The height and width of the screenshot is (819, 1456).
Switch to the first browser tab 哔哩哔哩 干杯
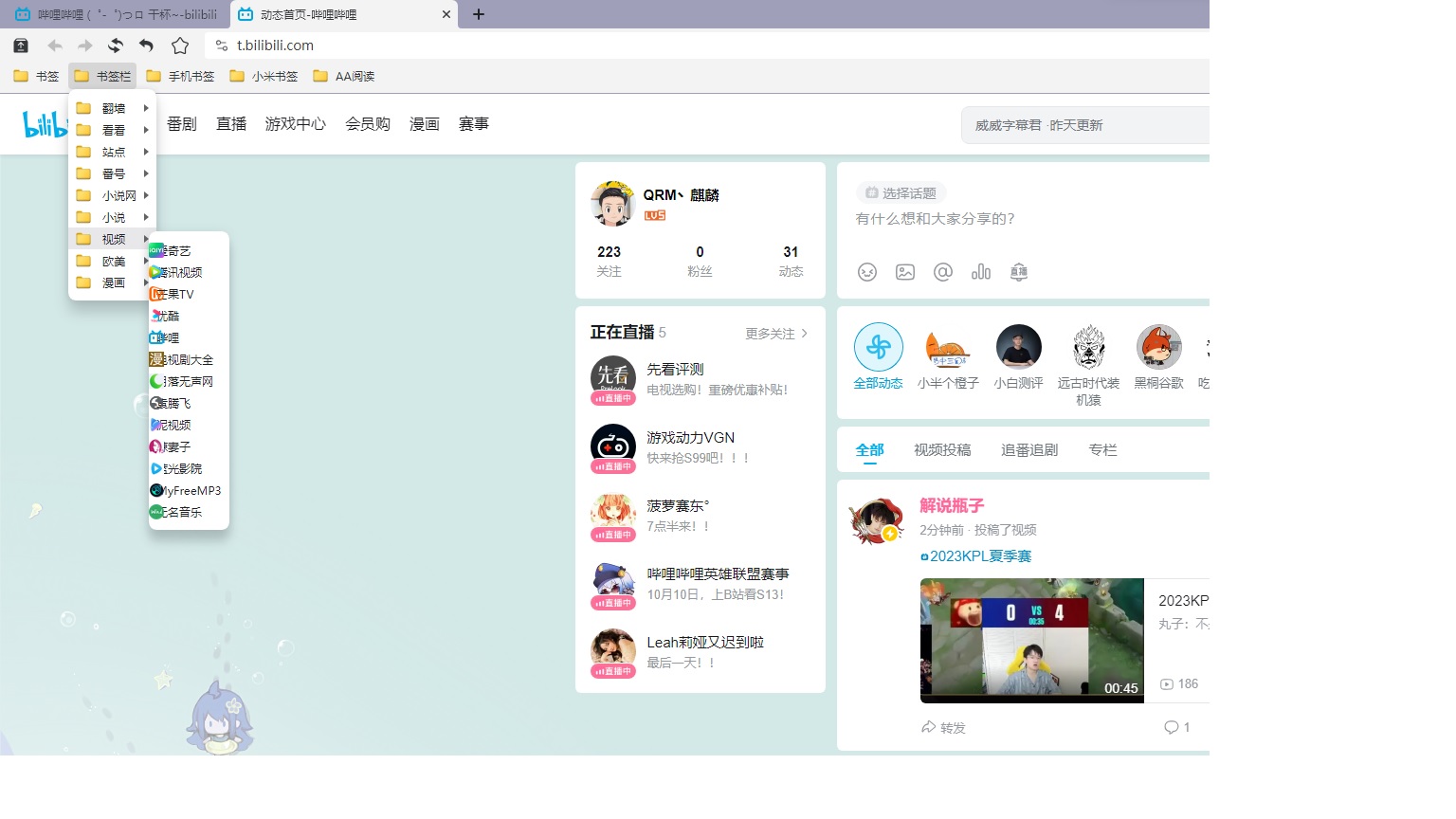point(115,14)
